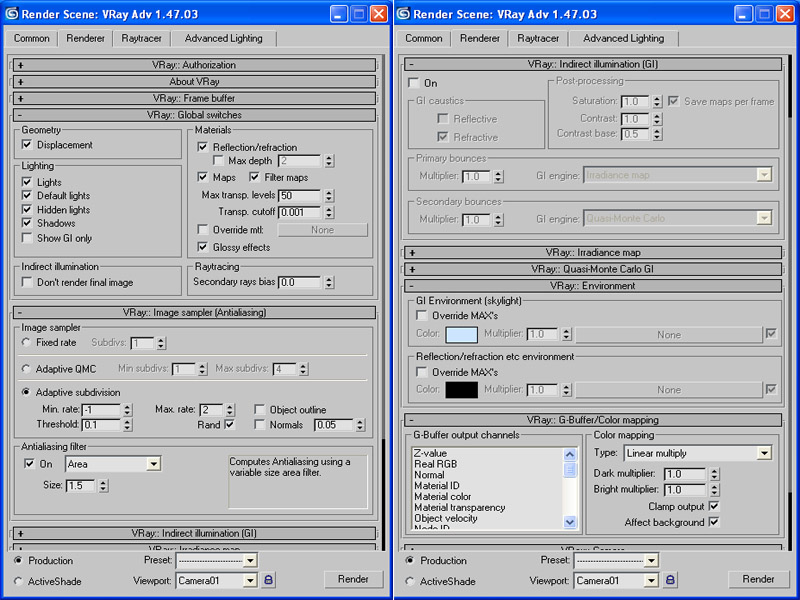Click the 3ds Max app icon in left title bar
Viewport: 800px width, 600px height.
11,14
